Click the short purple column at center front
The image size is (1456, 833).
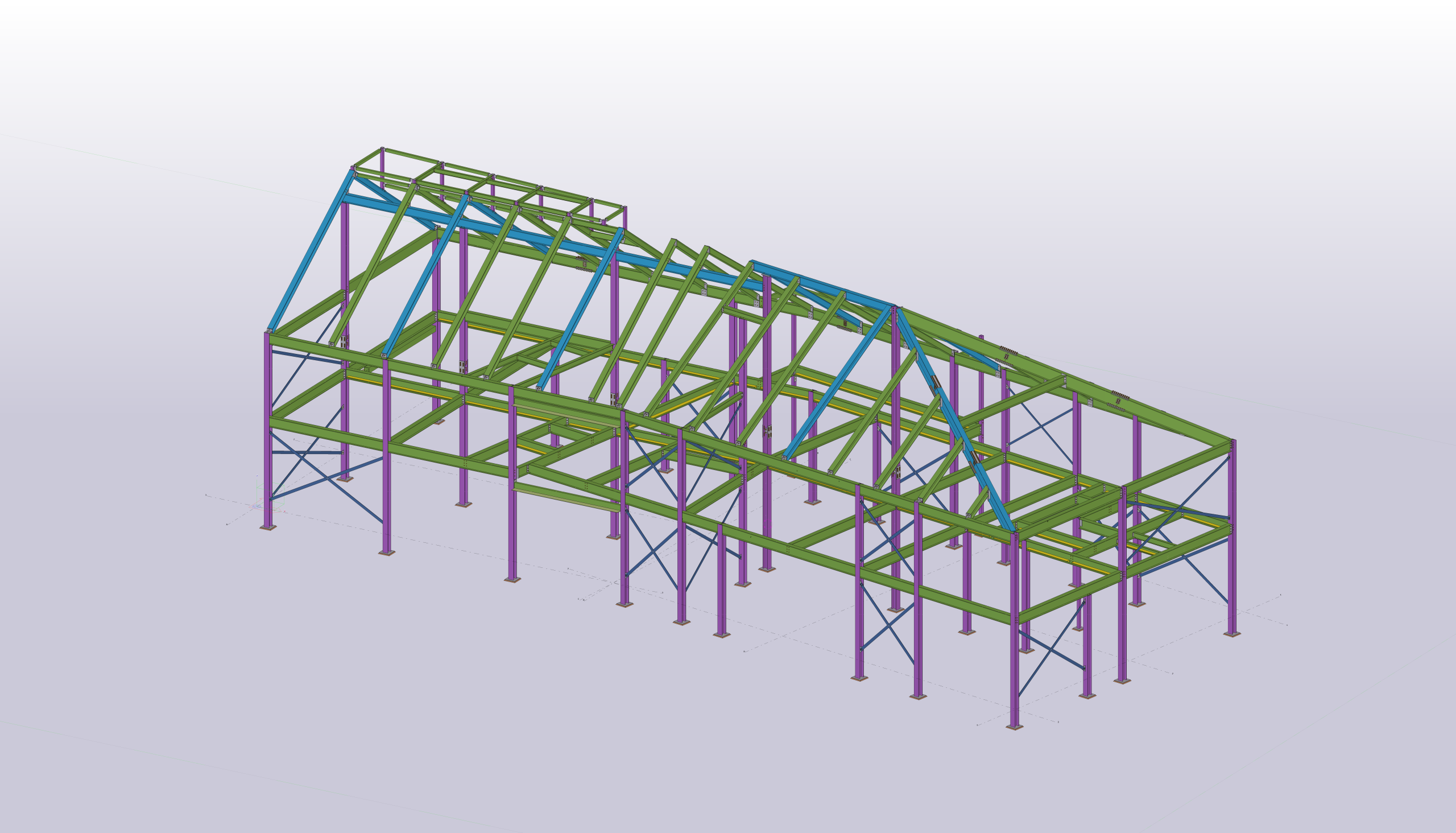[721, 578]
